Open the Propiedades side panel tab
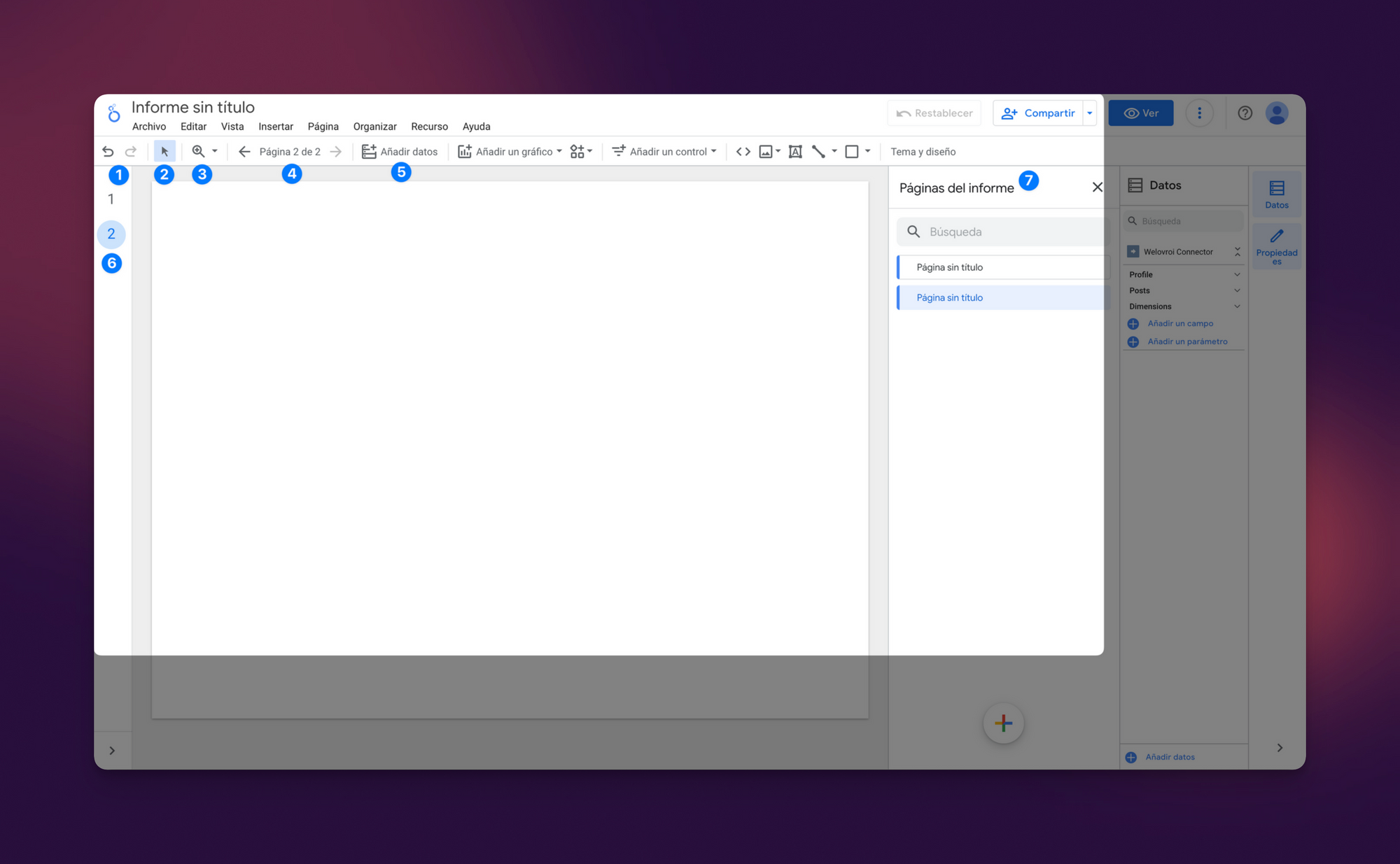The image size is (1400, 864). 1277,246
